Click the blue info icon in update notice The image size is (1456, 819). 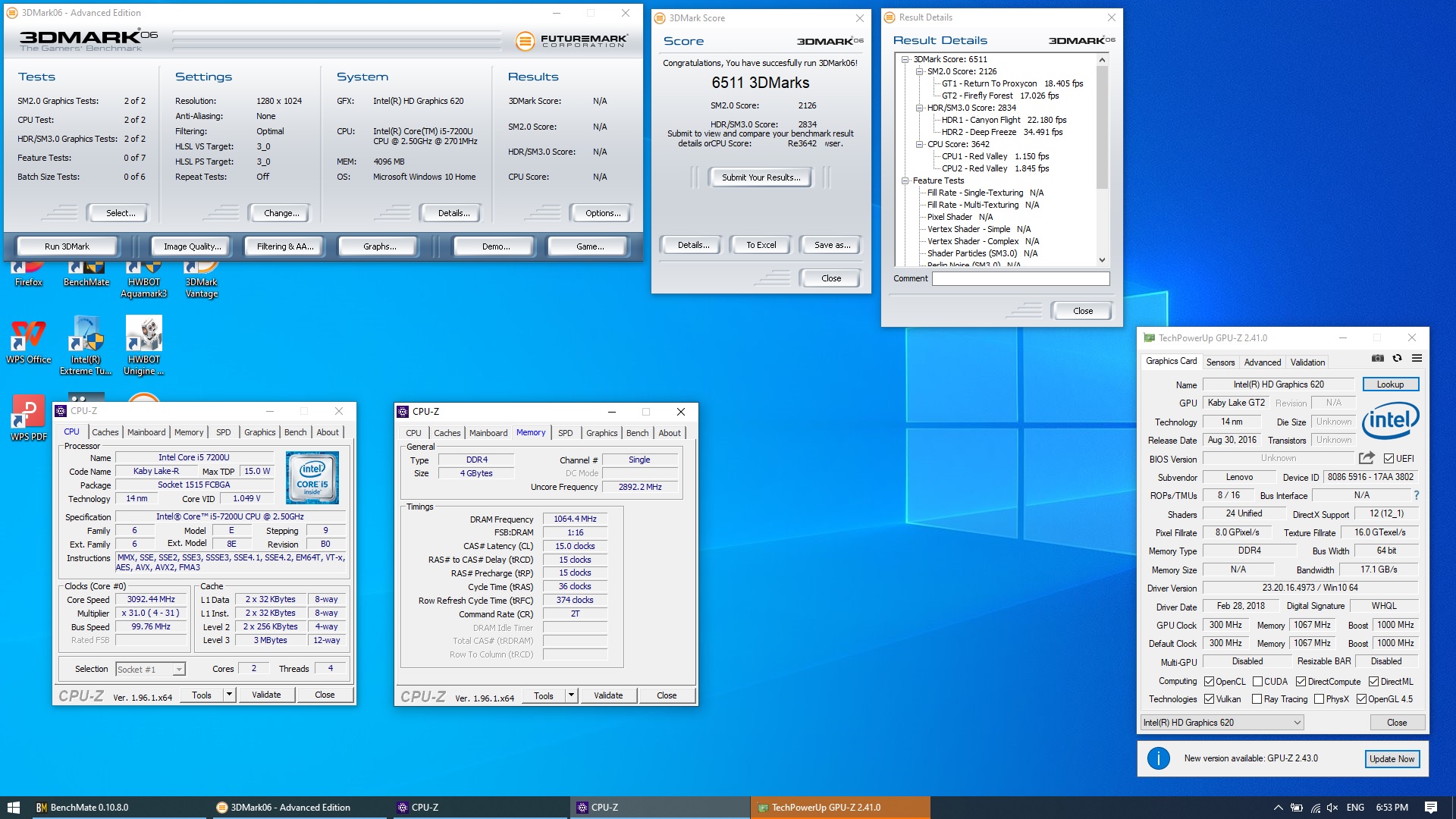[1158, 758]
